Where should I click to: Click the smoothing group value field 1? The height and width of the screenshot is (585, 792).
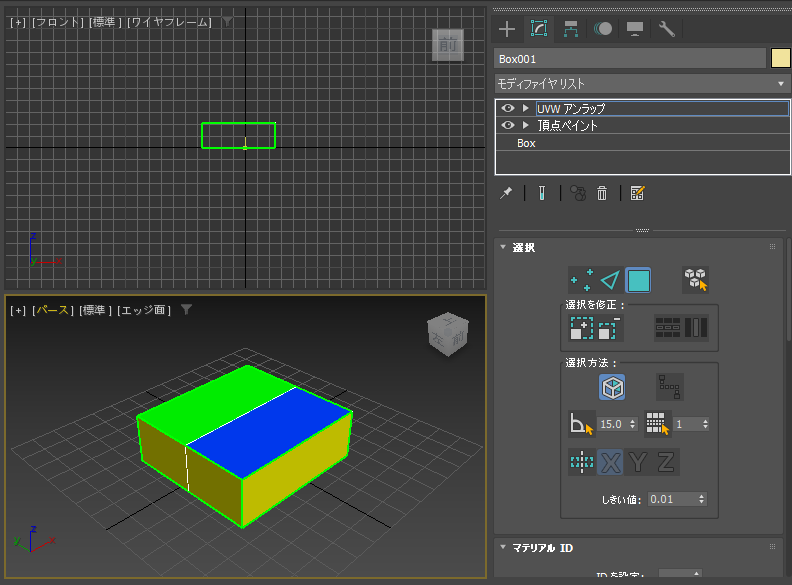(x=687, y=424)
